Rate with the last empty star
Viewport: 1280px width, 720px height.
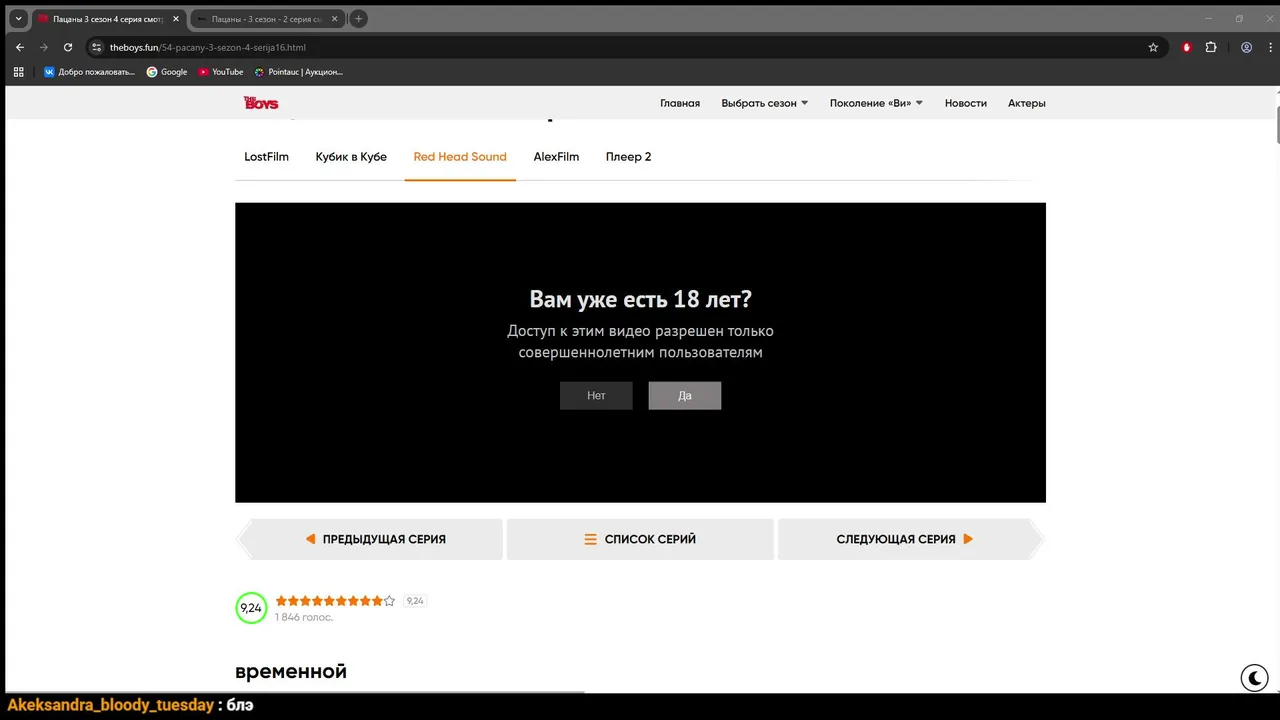coord(390,601)
